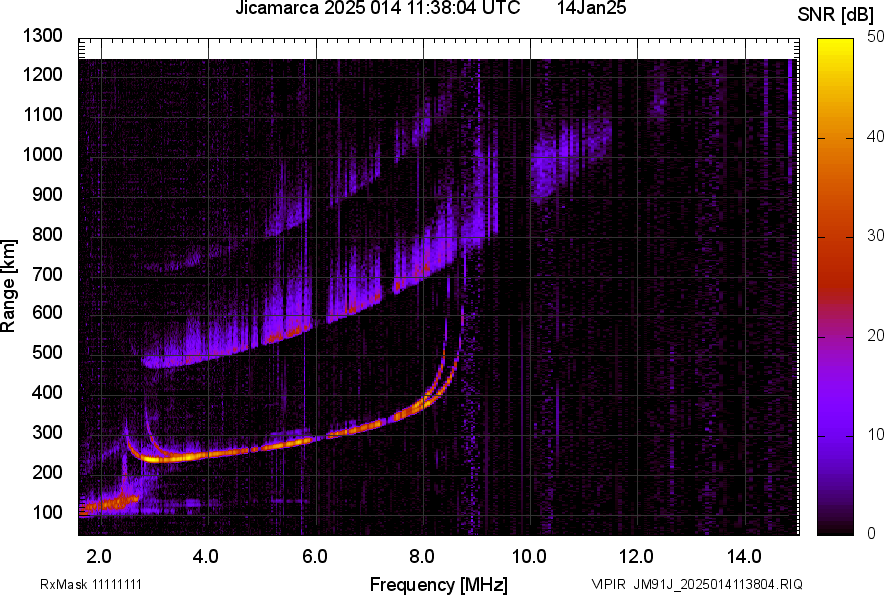This screenshot has height=595, width=884.
Task: Click the colorbar value '0'
Action: 872,533
